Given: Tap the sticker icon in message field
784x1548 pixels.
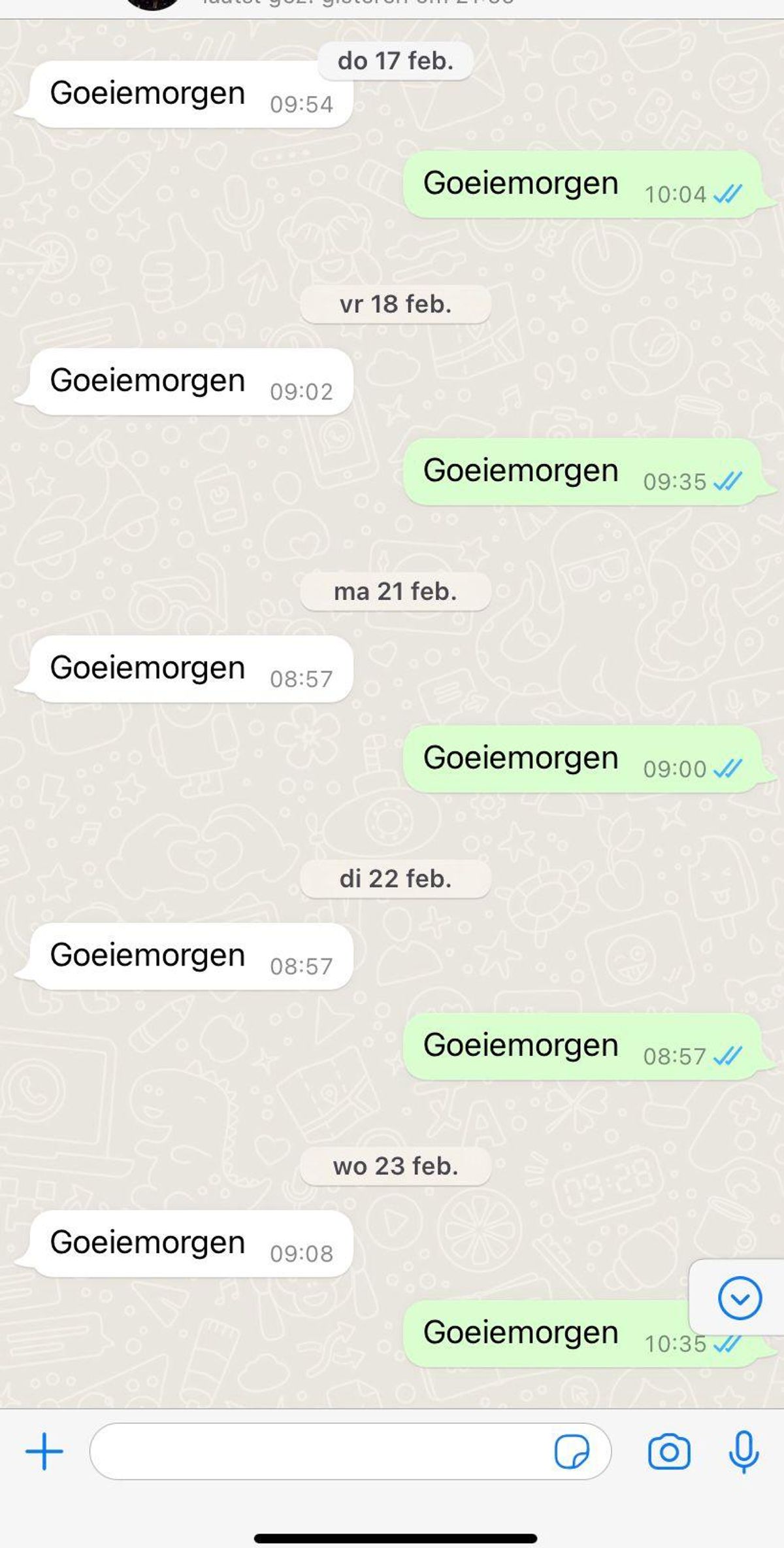Looking at the screenshot, I should pyautogui.click(x=572, y=1452).
